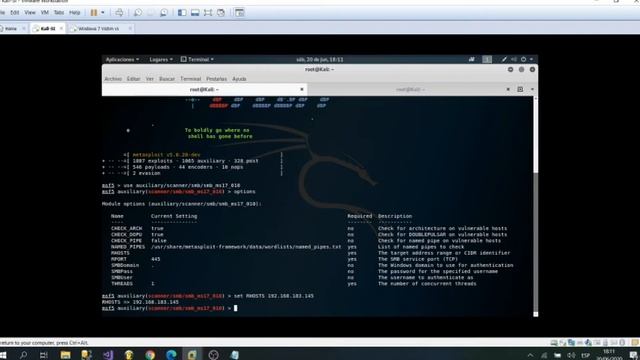
Task: Click the active VMware Workstation taskbar icon
Action: click(192, 355)
